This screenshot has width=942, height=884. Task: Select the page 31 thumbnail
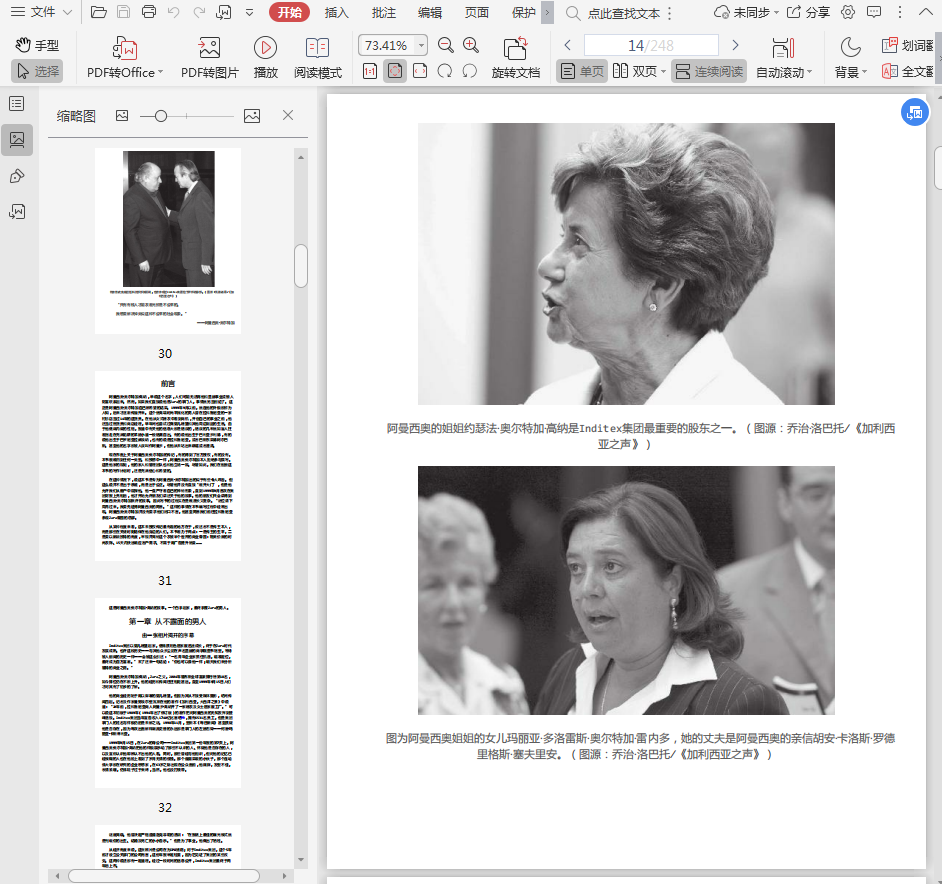(x=167, y=466)
